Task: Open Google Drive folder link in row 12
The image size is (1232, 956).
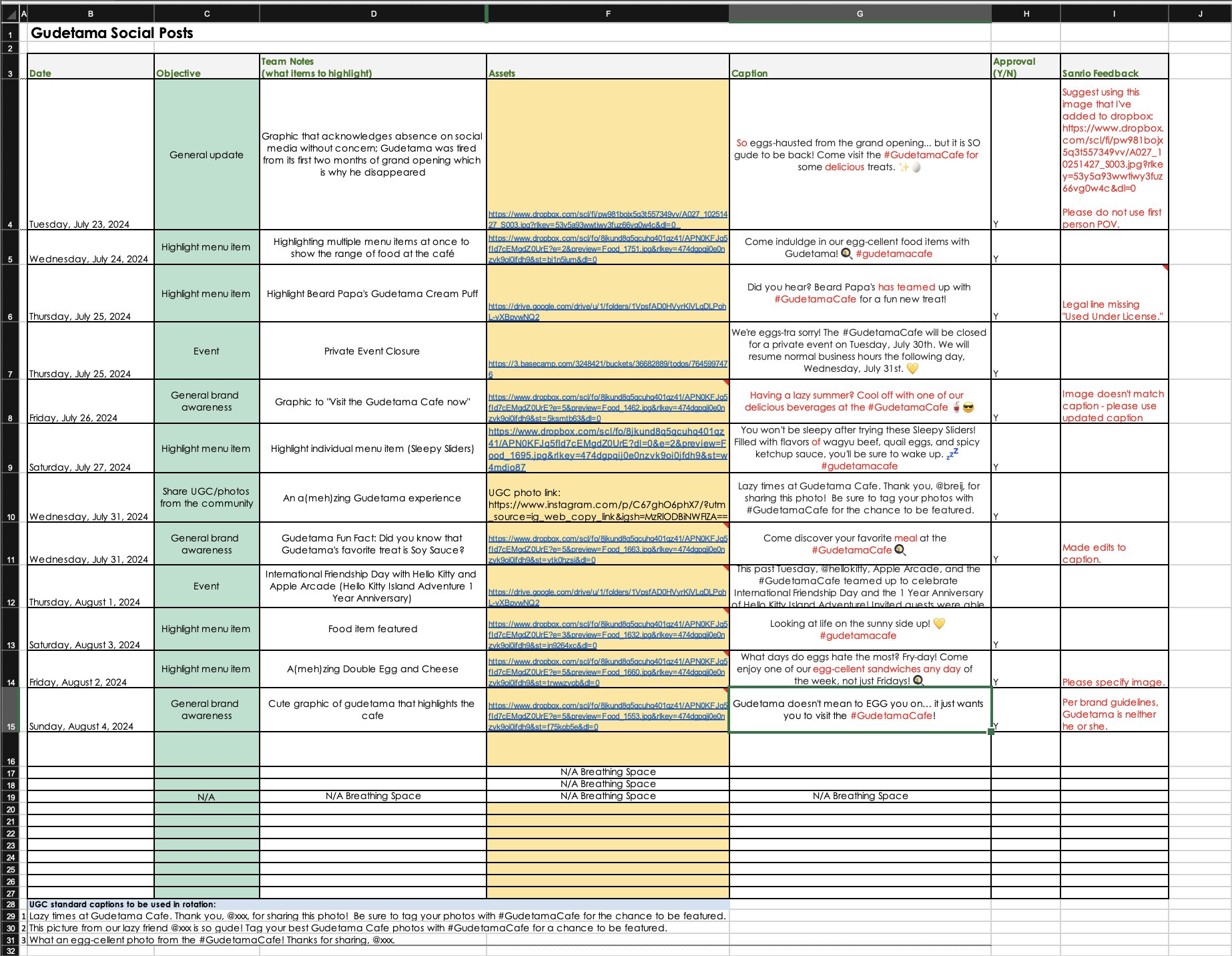Action: [607, 597]
